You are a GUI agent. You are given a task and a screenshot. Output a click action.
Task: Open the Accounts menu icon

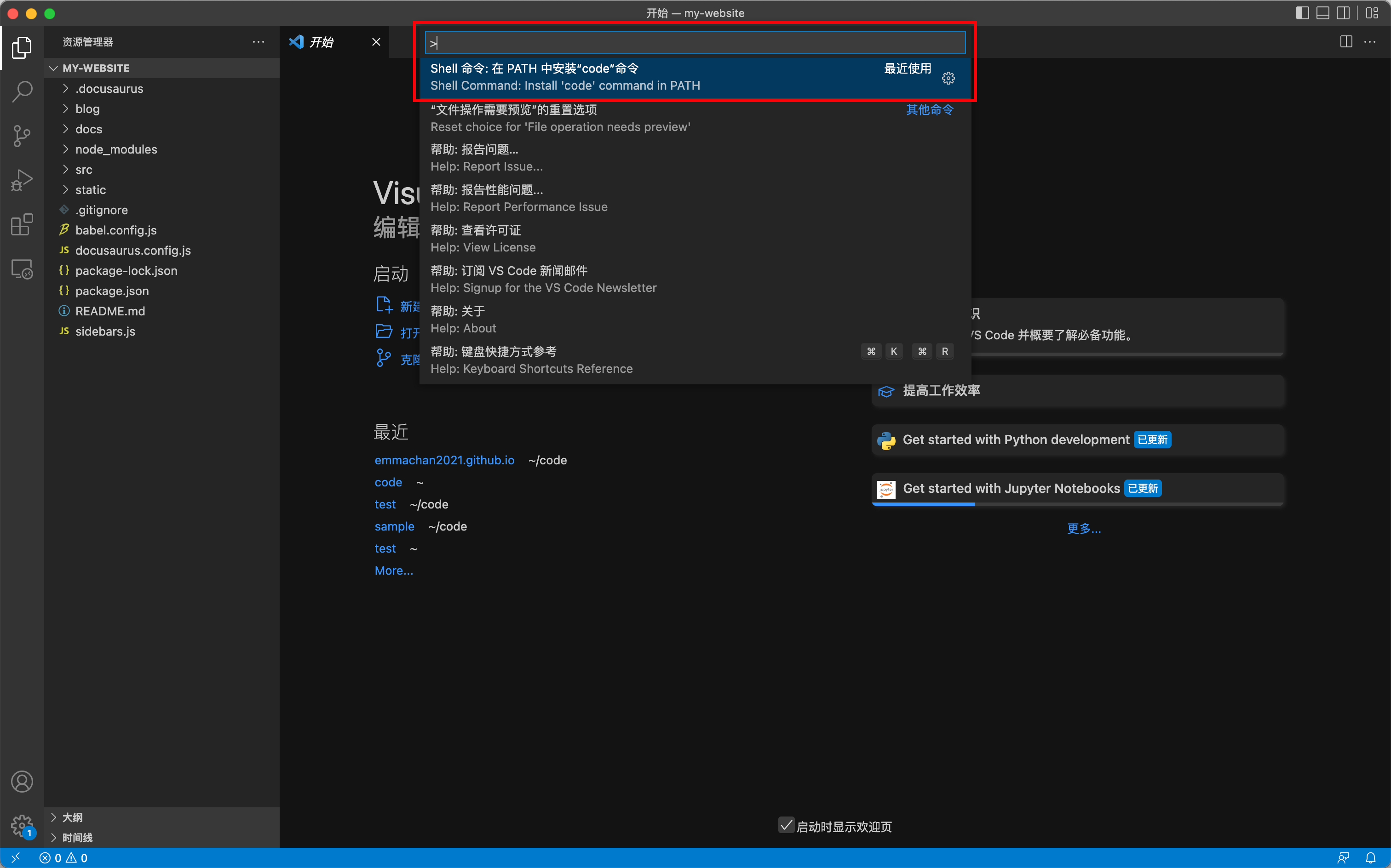pyautogui.click(x=22, y=781)
